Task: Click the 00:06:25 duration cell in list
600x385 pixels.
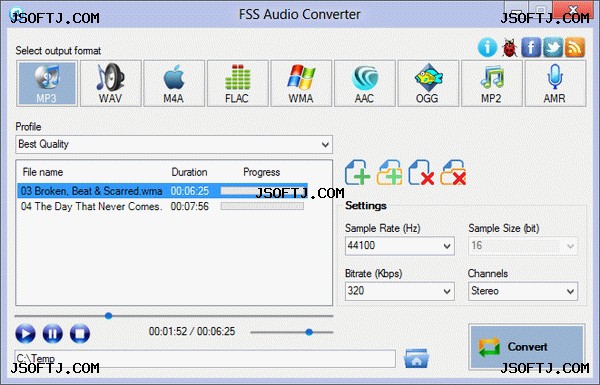Action: 190,191
